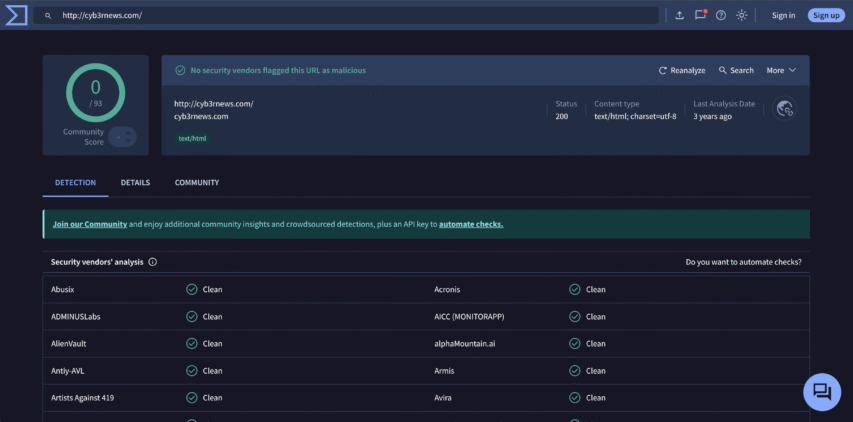The height and width of the screenshot is (422, 853).
Task: Switch to the COMMUNITY tab
Action: 197,183
